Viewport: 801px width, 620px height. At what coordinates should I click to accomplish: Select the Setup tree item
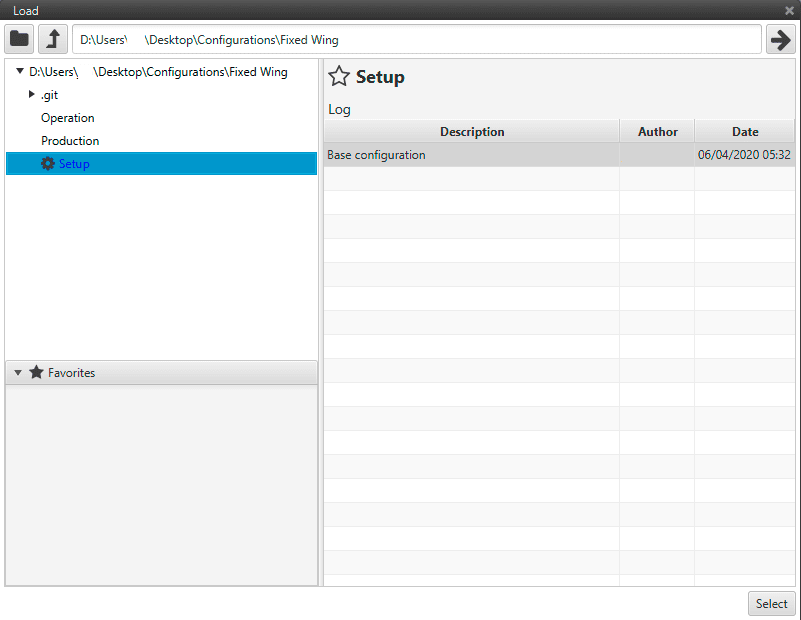(x=161, y=163)
